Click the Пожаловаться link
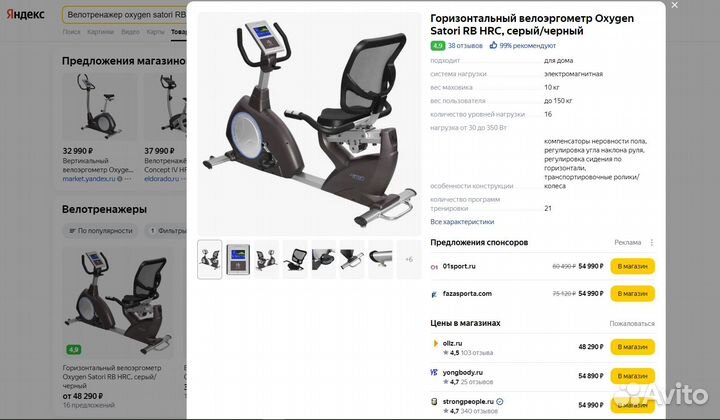 click(x=632, y=324)
